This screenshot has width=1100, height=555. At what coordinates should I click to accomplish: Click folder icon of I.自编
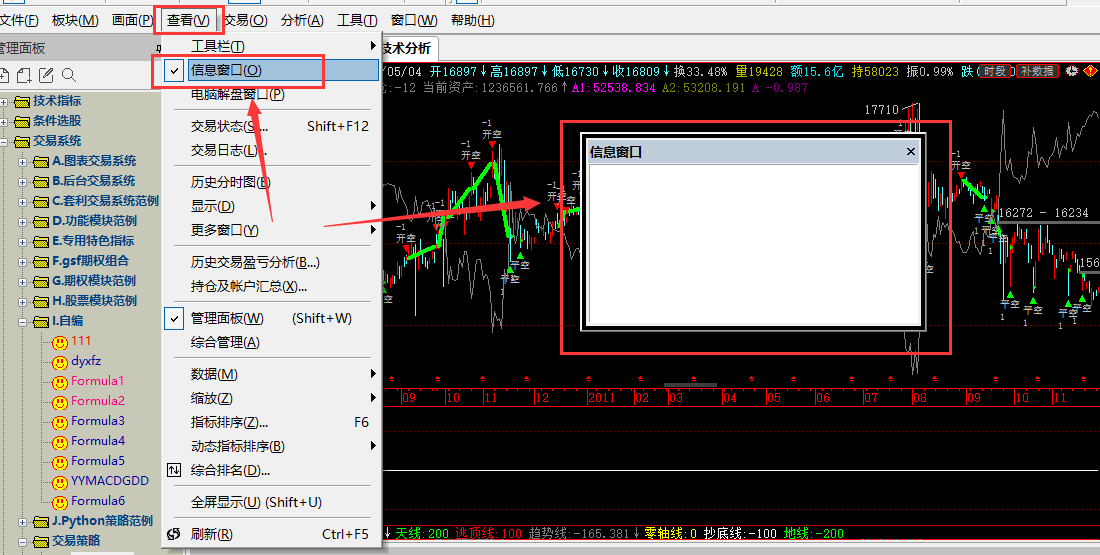41,321
